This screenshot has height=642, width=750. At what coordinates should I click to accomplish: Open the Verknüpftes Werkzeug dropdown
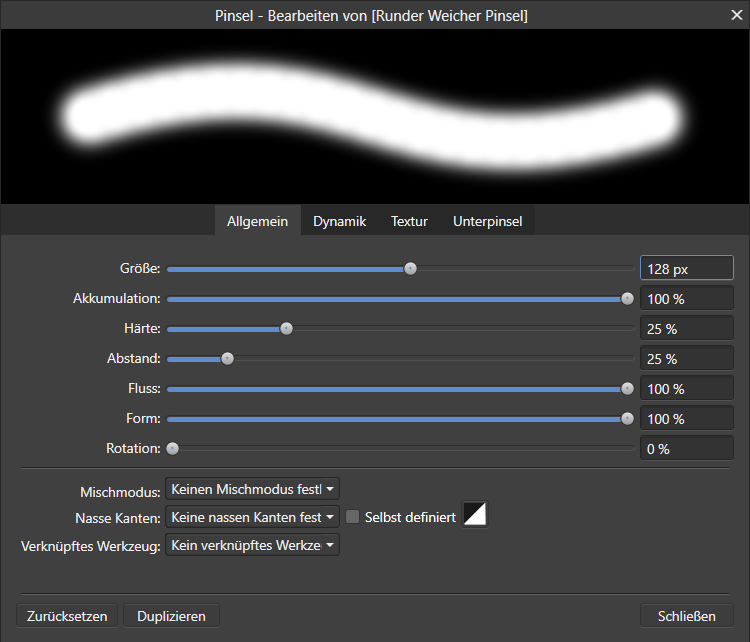coord(252,545)
